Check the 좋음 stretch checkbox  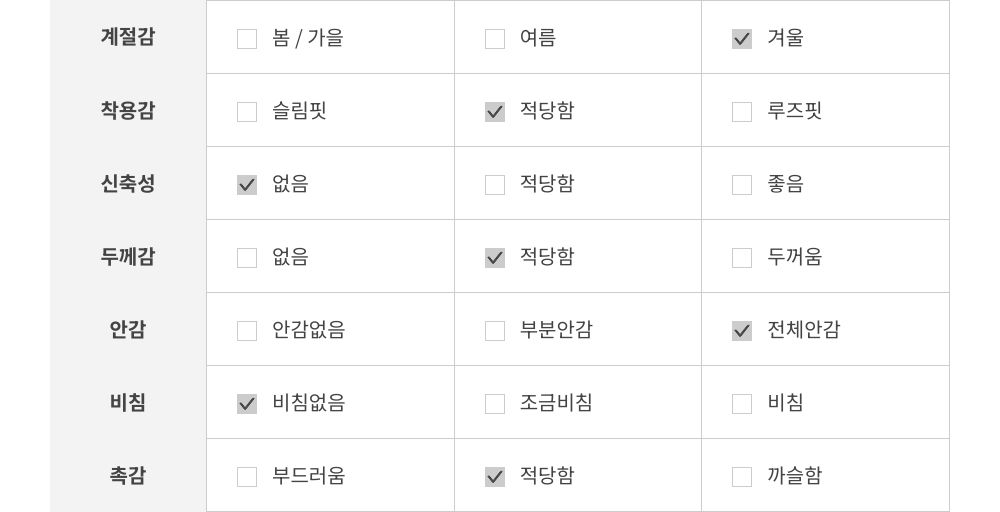742,185
